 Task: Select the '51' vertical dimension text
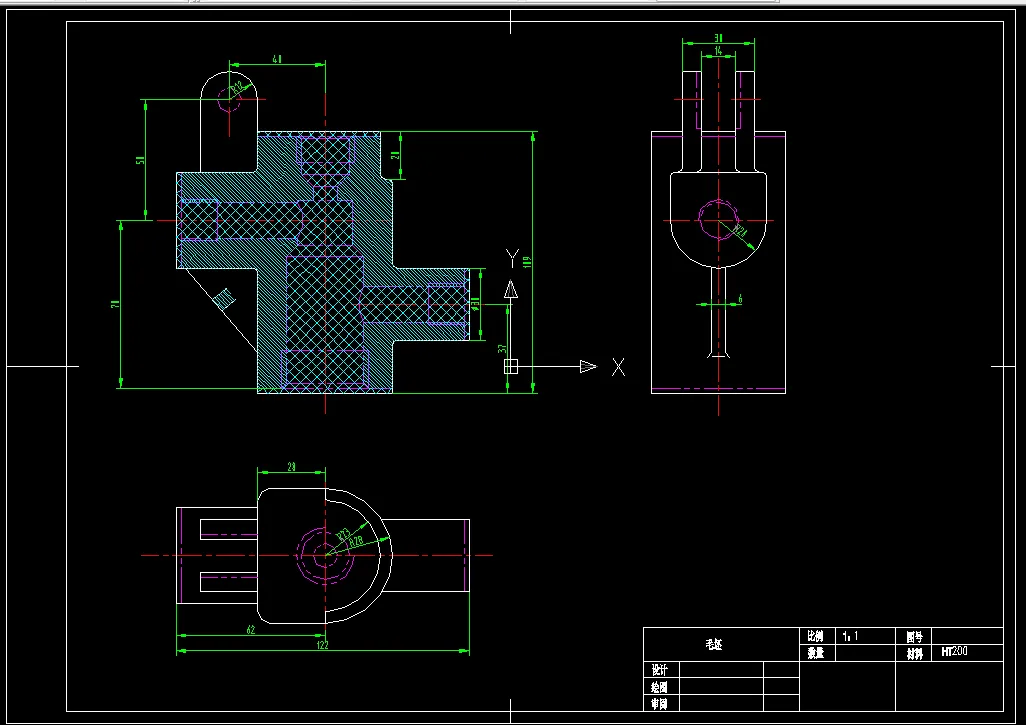pos(139,160)
